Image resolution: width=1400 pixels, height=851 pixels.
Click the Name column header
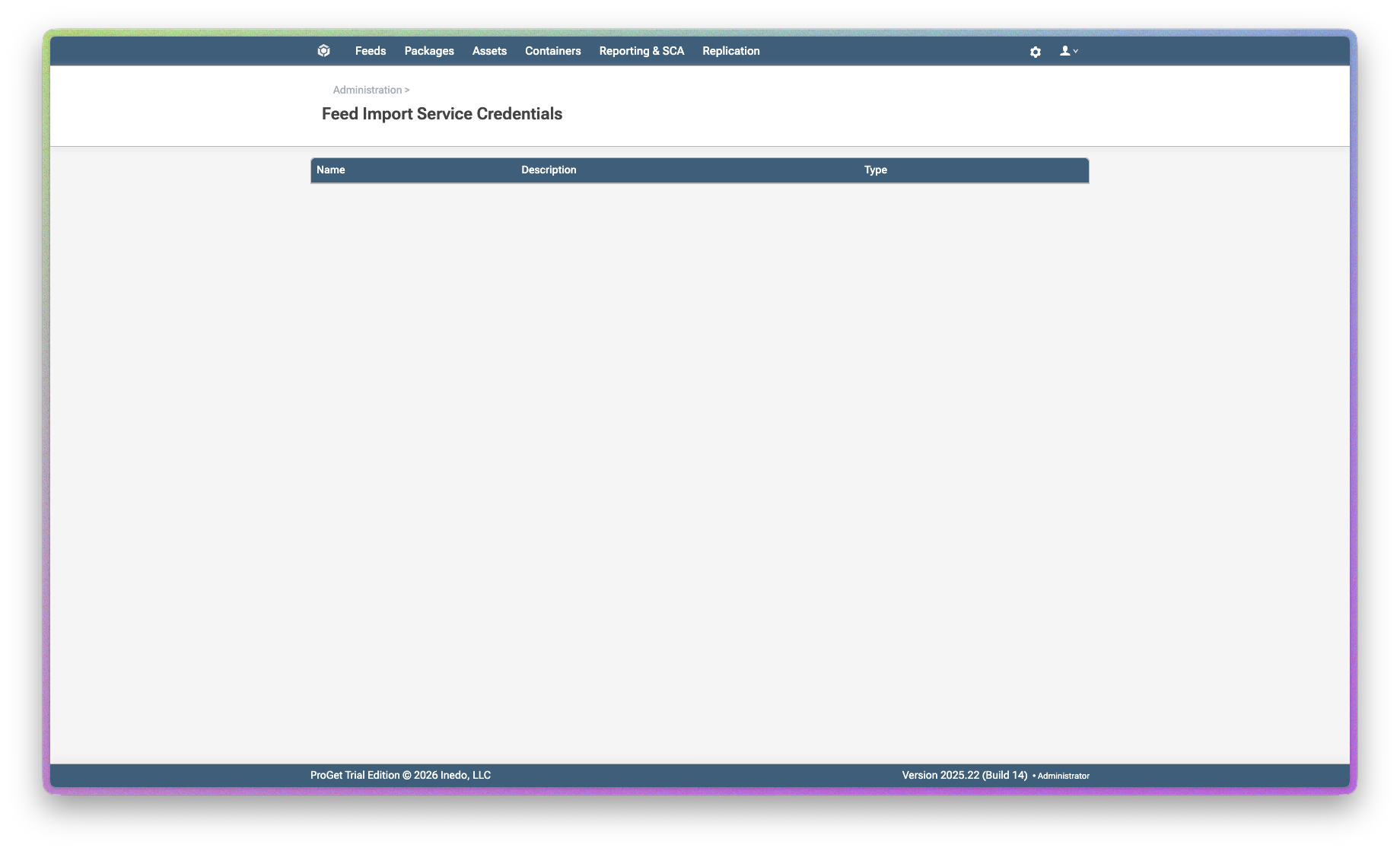pos(330,170)
